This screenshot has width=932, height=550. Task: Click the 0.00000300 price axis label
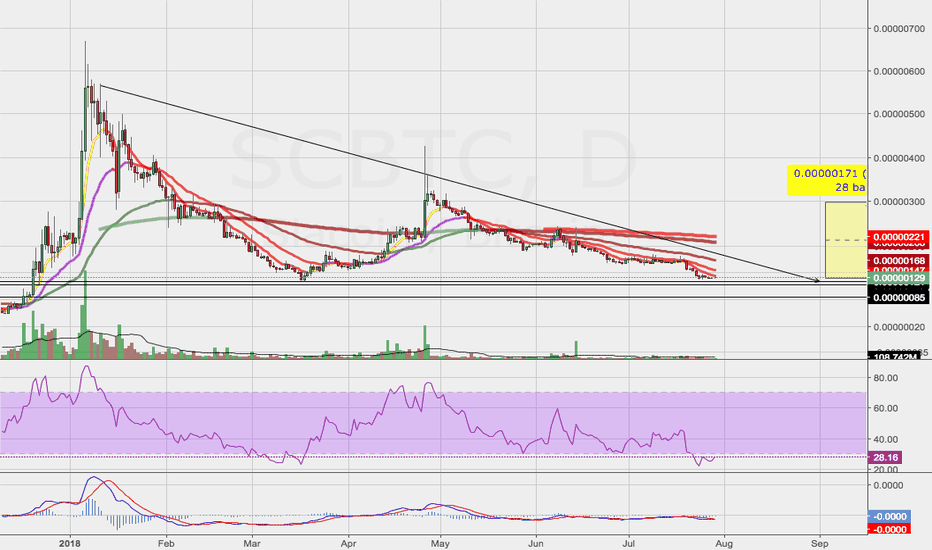pyautogui.click(x=899, y=202)
